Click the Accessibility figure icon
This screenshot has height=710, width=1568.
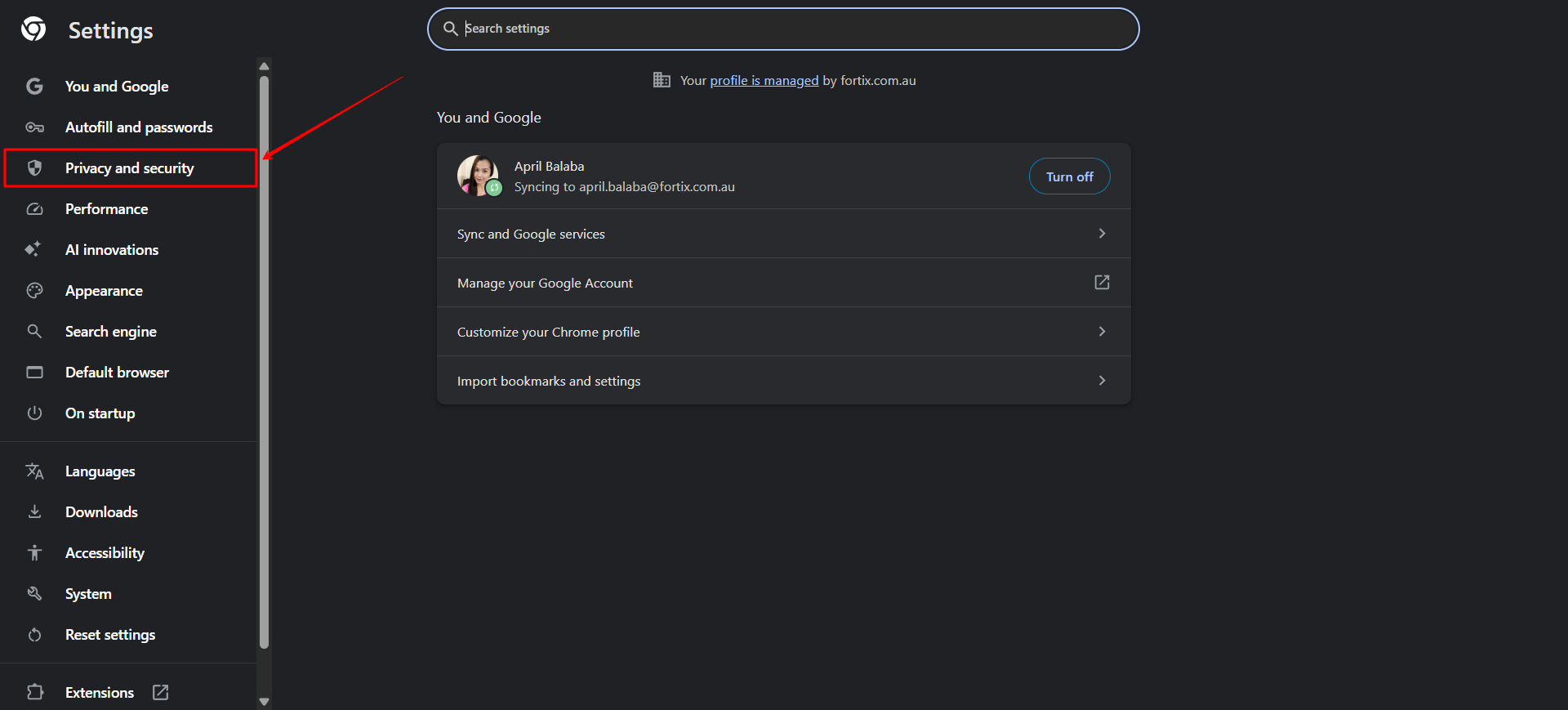tap(34, 553)
